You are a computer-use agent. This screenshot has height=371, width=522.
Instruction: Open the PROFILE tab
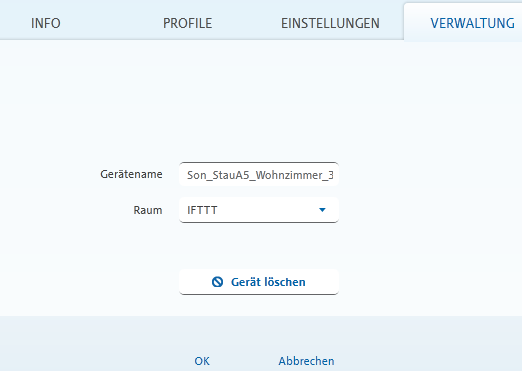[x=187, y=23]
